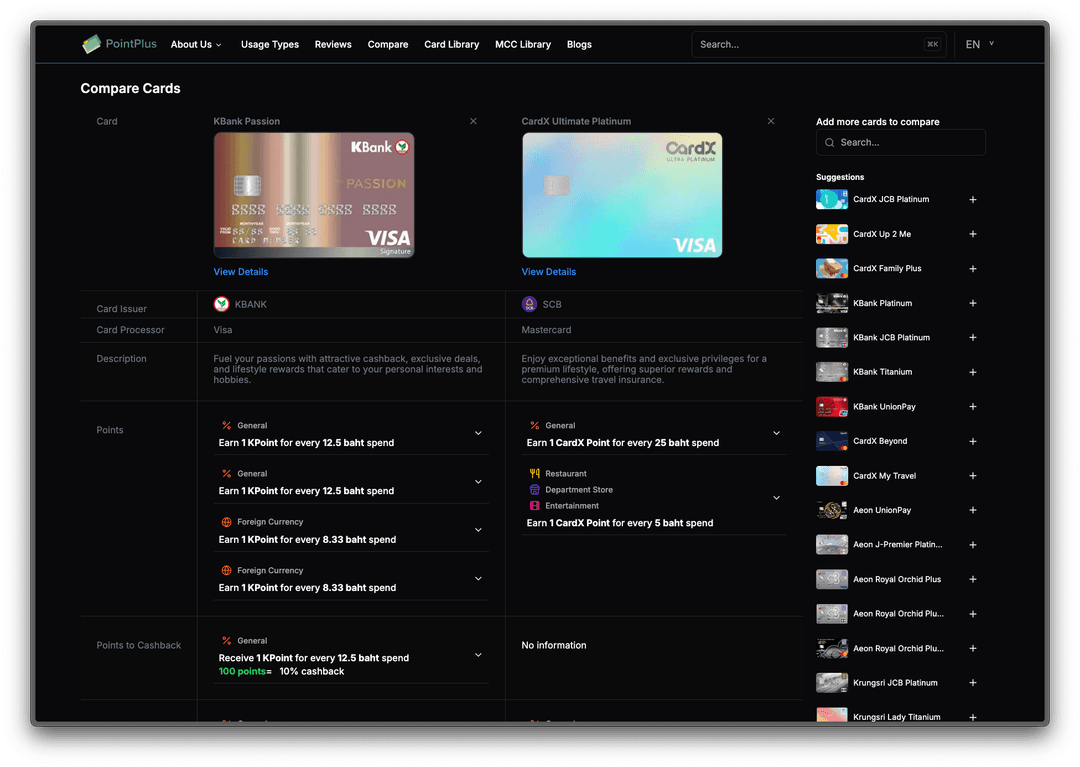1080x767 pixels.
Task: Click the KBank Passion card image
Action: 313,195
